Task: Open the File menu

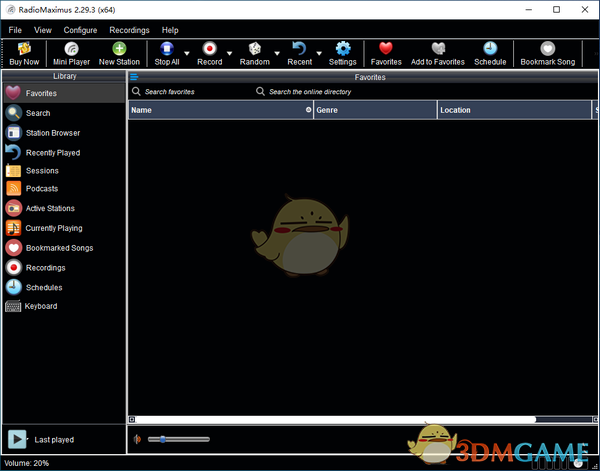Action: (x=15, y=30)
